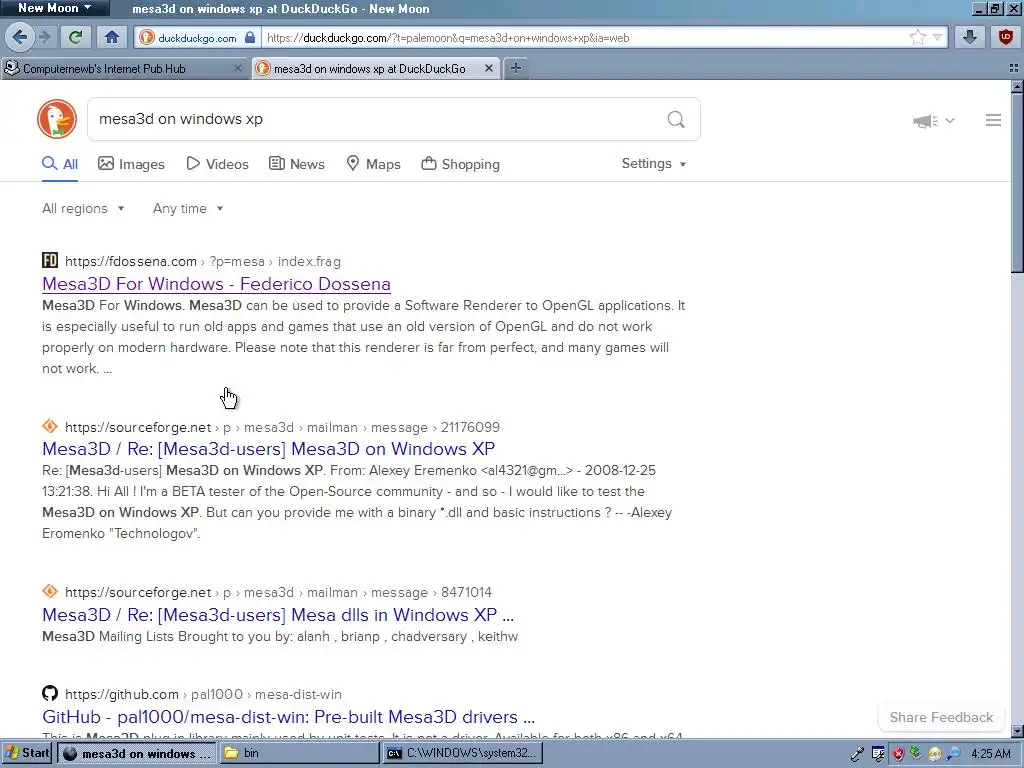Open Mesa3D on Windows XP mailing list result

coord(268,449)
